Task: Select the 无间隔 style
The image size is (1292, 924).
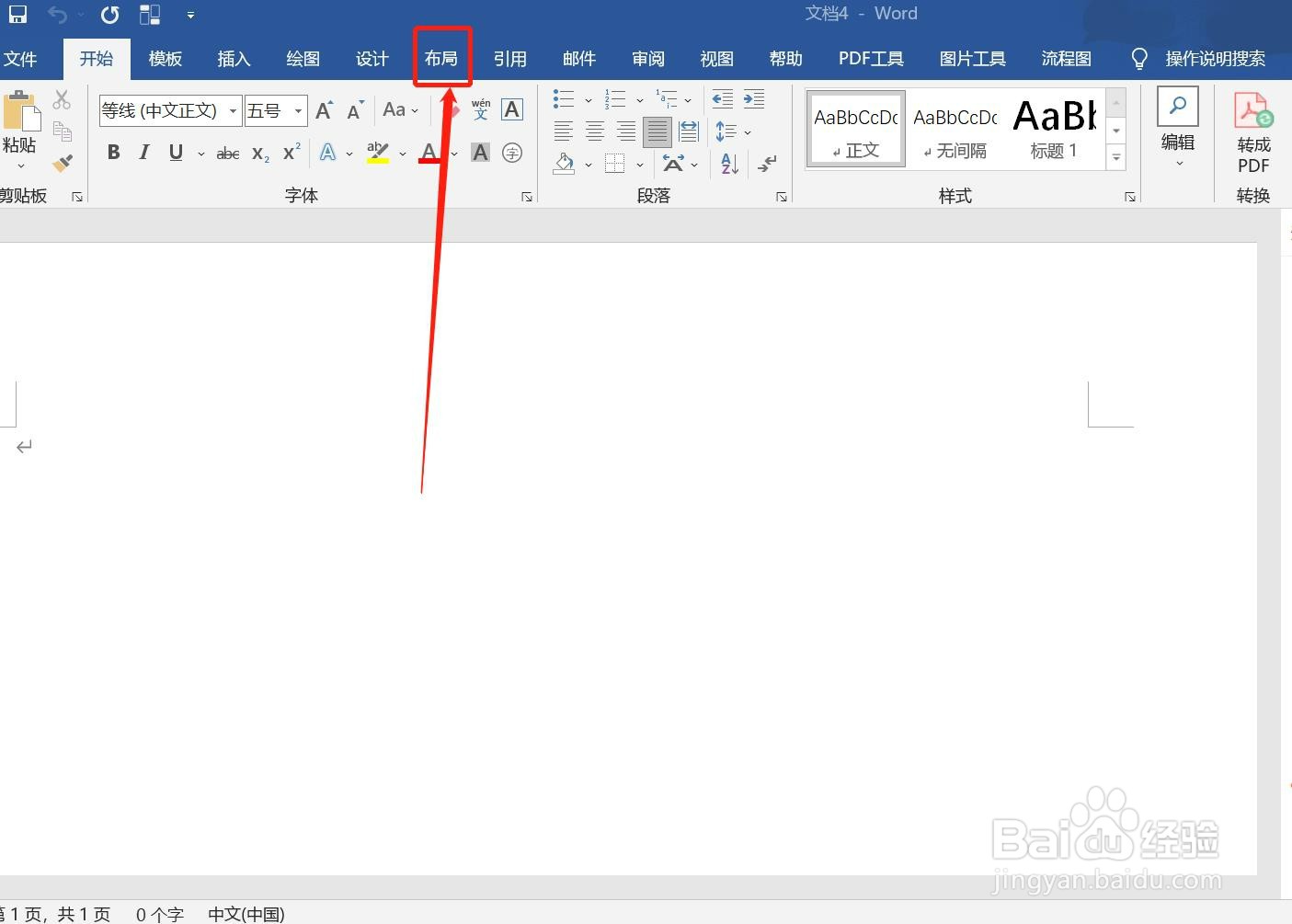Action: coord(955,130)
